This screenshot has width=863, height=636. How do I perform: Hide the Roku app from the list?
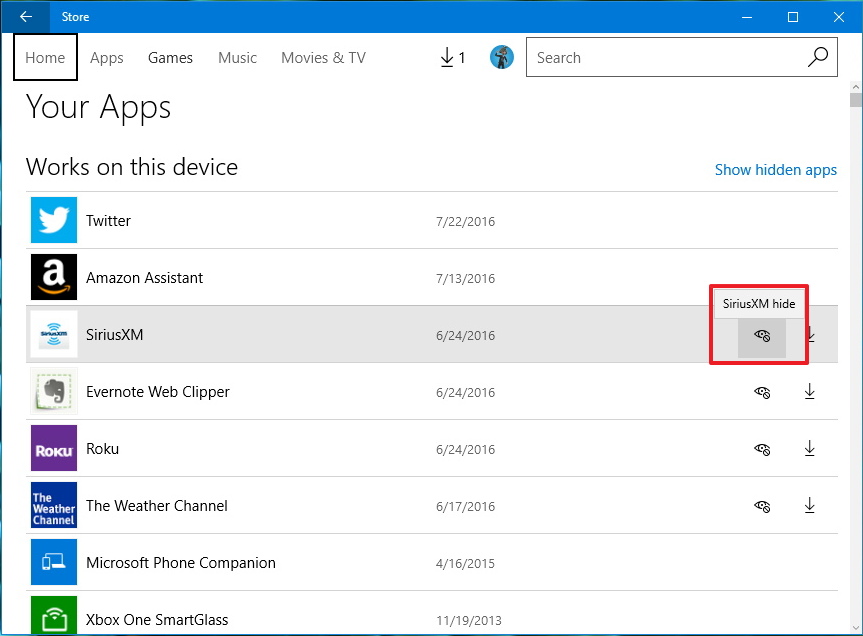[762, 449]
